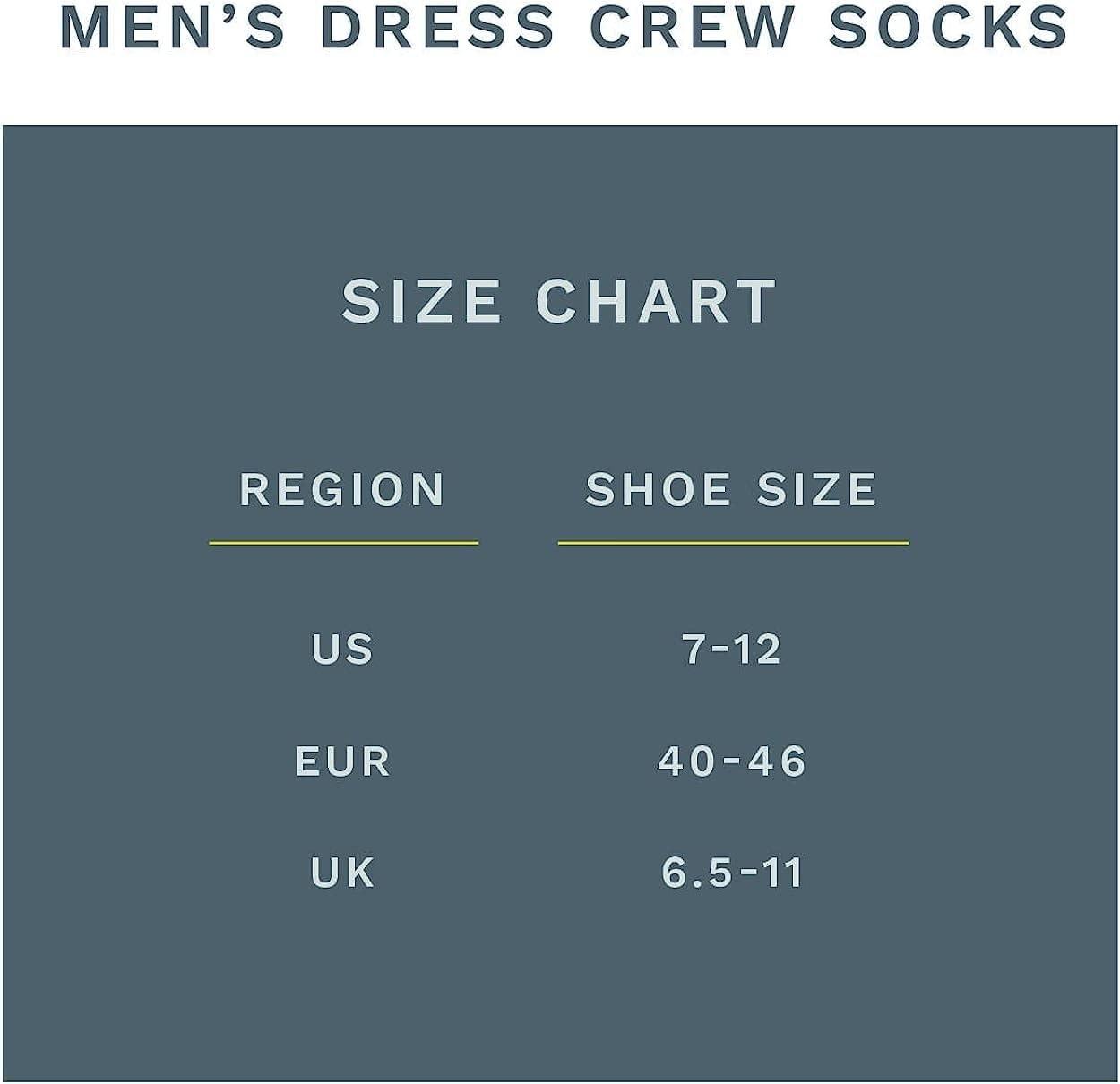Click the UK region label
Viewport: 1120px width, 1084px height.
[x=342, y=873]
